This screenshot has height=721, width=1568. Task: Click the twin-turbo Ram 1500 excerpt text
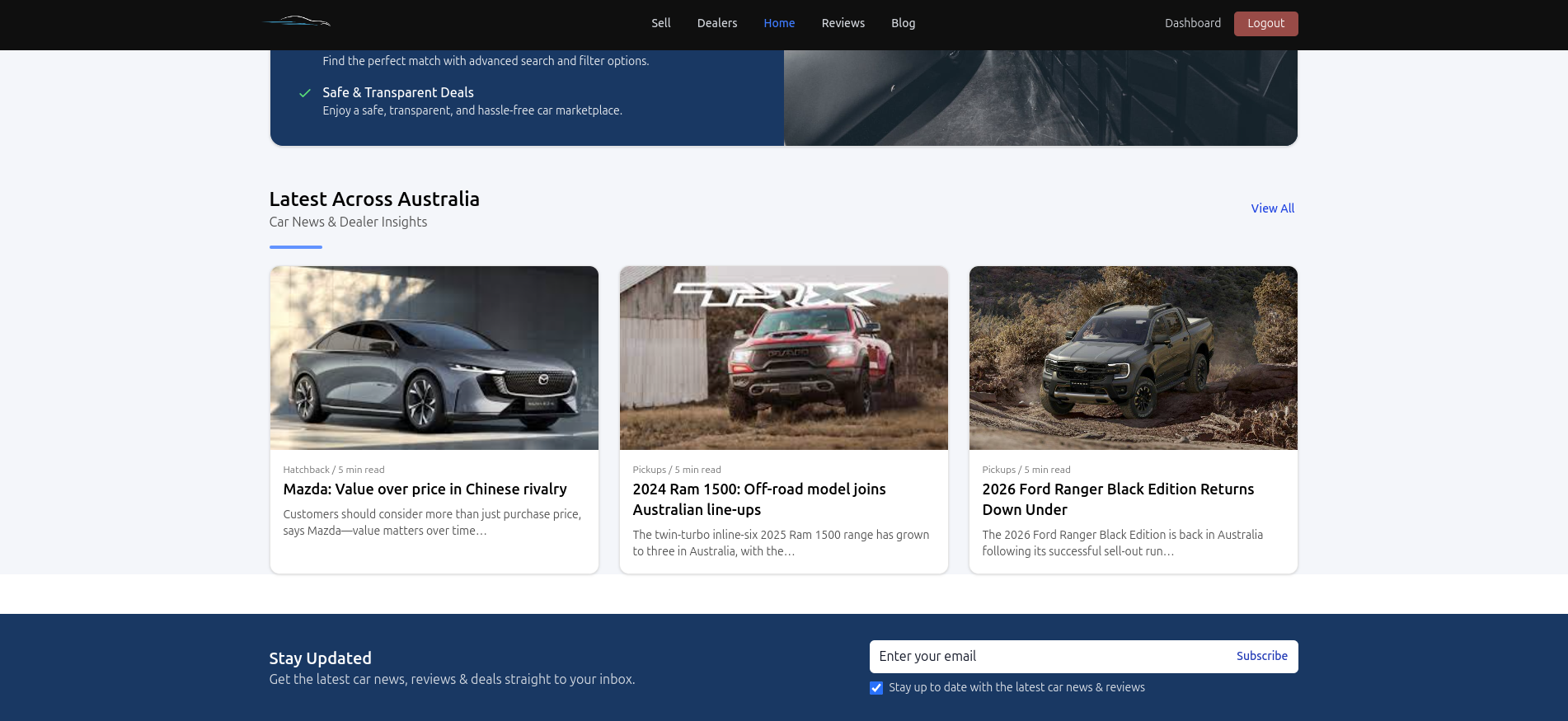781,543
